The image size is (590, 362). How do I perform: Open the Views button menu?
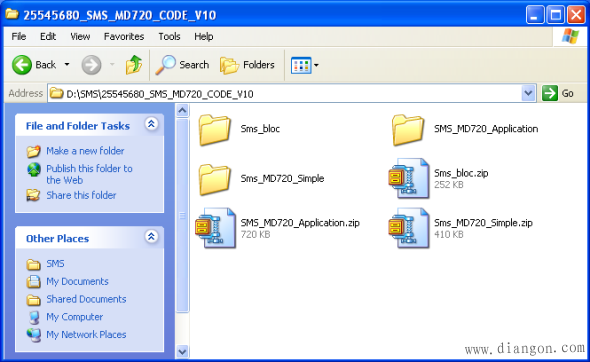(x=305, y=65)
